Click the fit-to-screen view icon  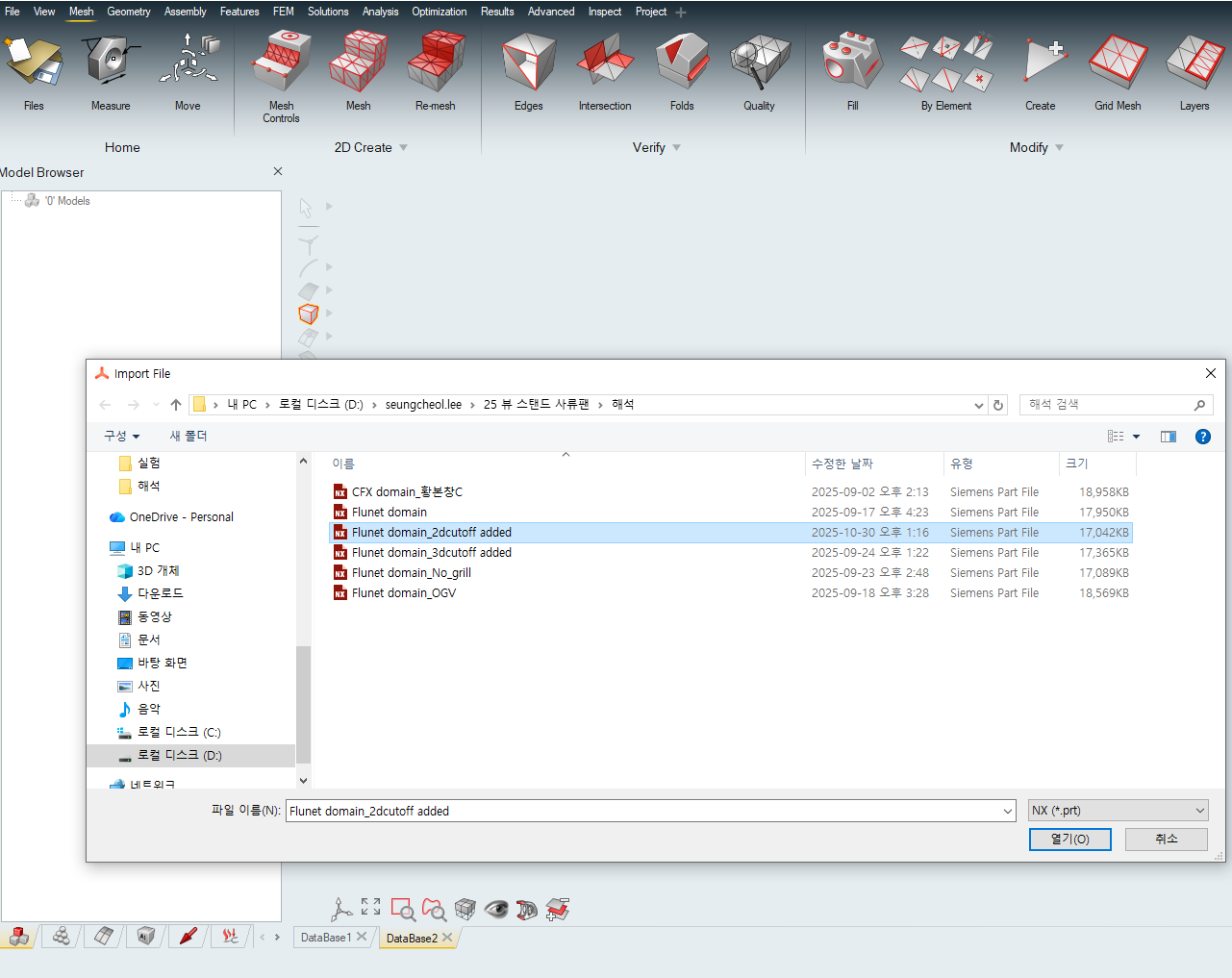coord(370,907)
